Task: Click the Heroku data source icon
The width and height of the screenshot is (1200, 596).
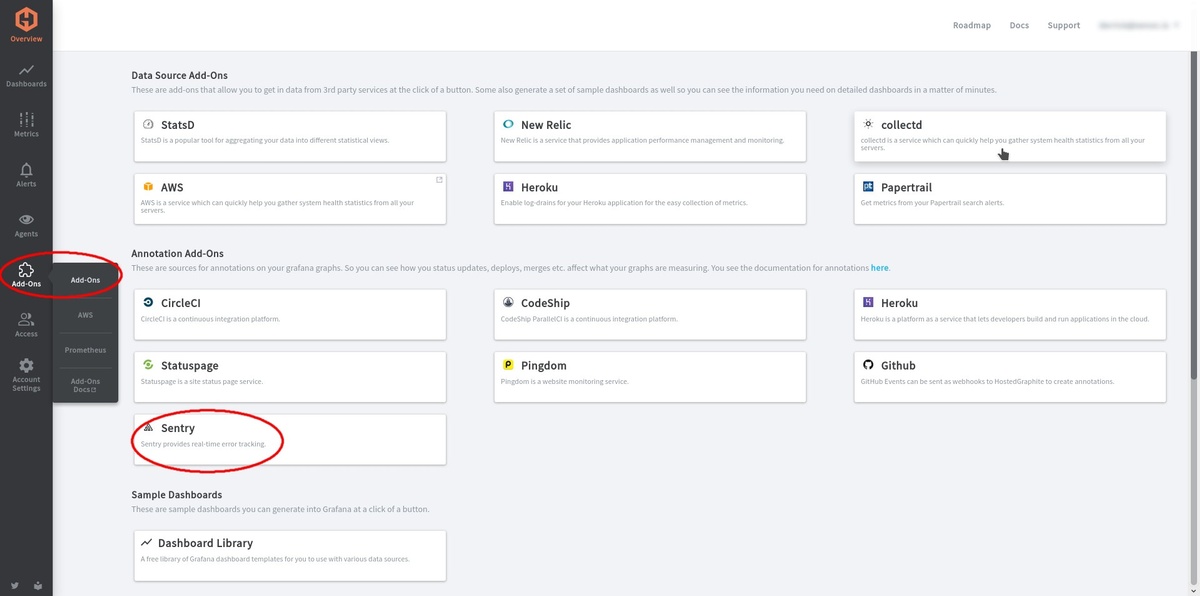Action: 508,187
